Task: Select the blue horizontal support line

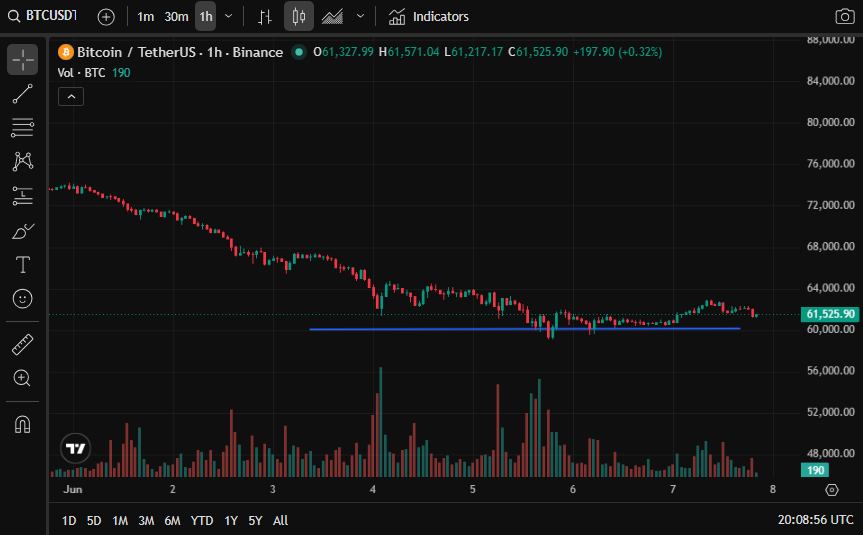Action: pyautogui.click(x=525, y=329)
